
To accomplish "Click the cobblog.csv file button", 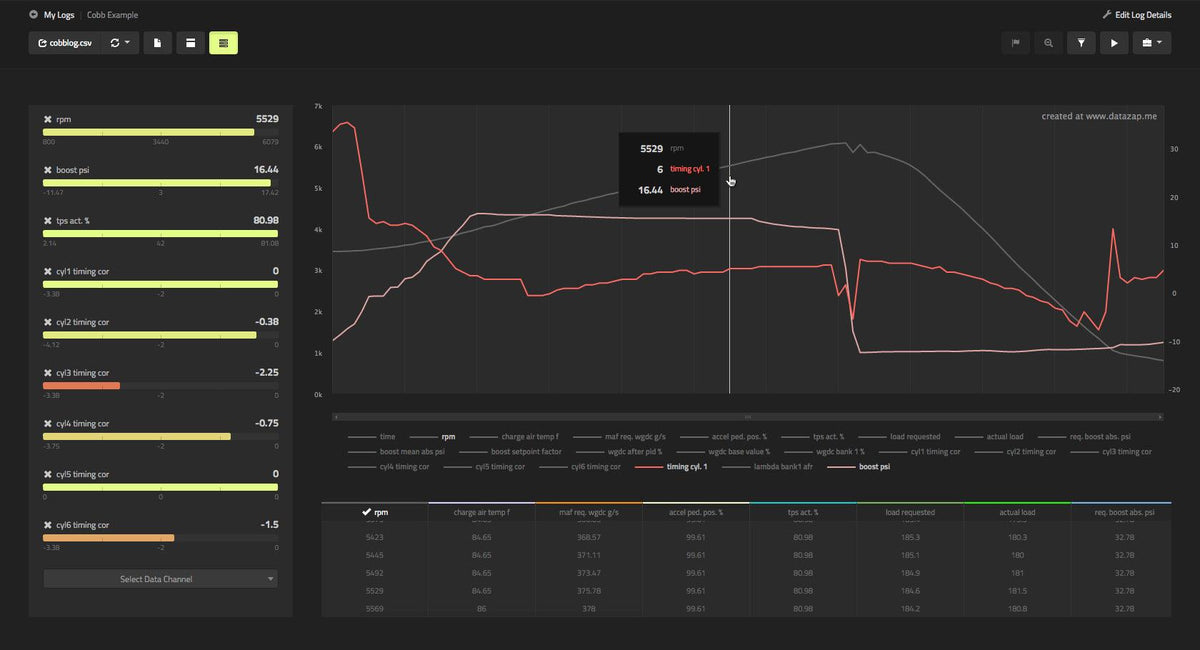I will pyautogui.click(x=65, y=43).
